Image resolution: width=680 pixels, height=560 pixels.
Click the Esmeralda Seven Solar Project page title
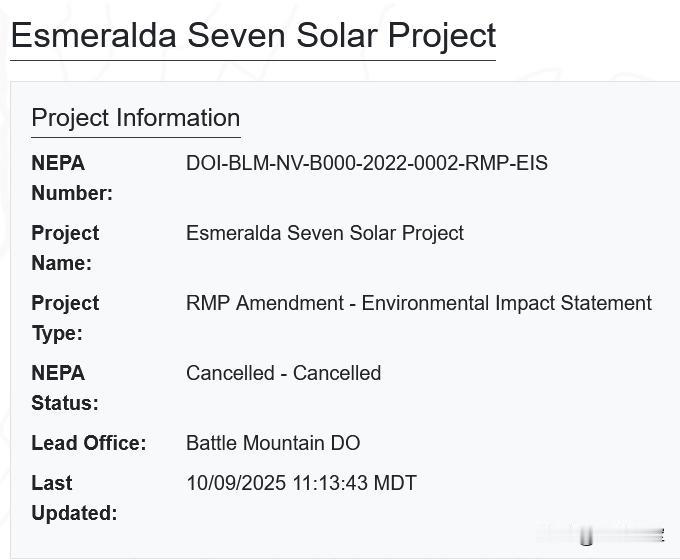pyautogui.click(x=253, y=35)
